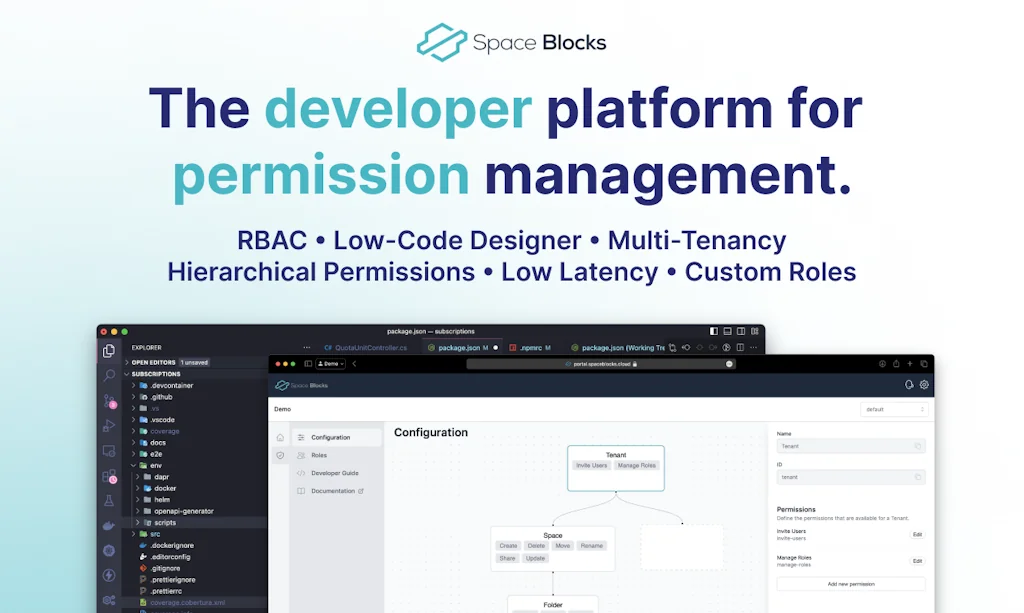The image size is (1024, 613).
Task: Open the Docker panel in activity bar
Action: [109, 525]
